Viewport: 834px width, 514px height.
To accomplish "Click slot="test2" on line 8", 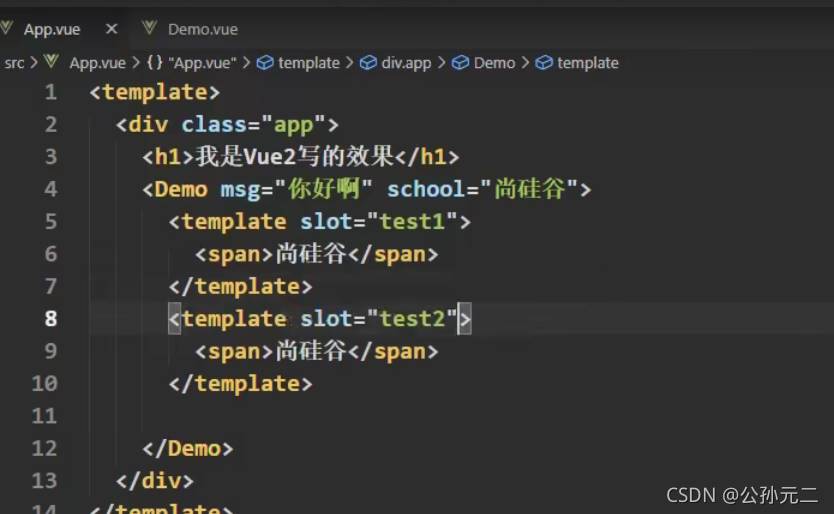I will point(379,319).
